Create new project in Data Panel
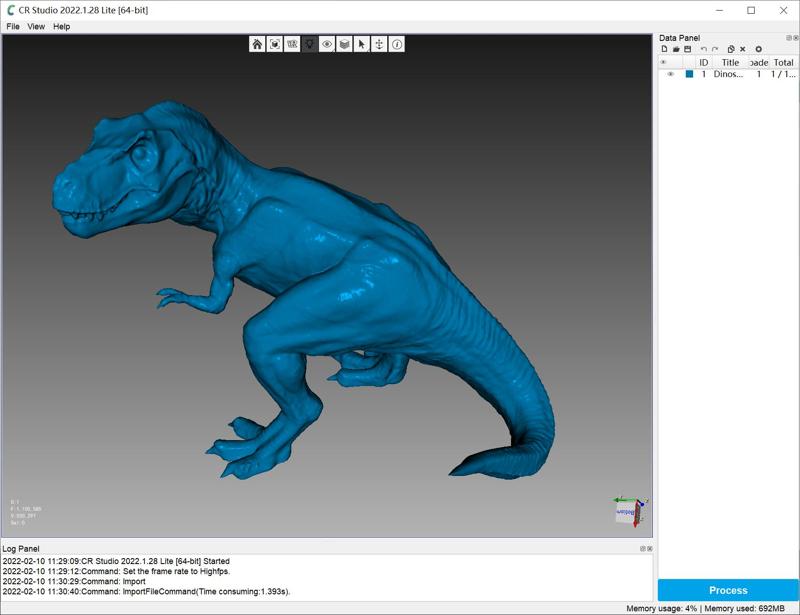This screenshot has height=615, width=800. [664, 49]
